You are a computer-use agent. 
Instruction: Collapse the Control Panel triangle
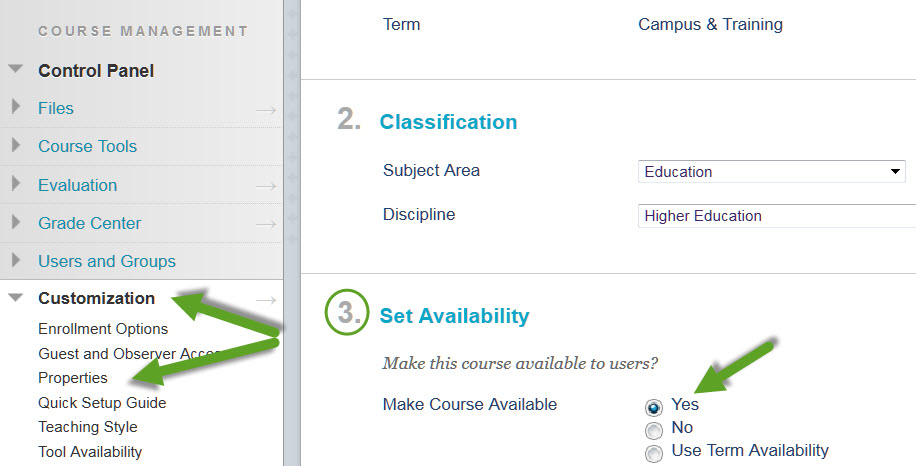(x=16, y=69)
